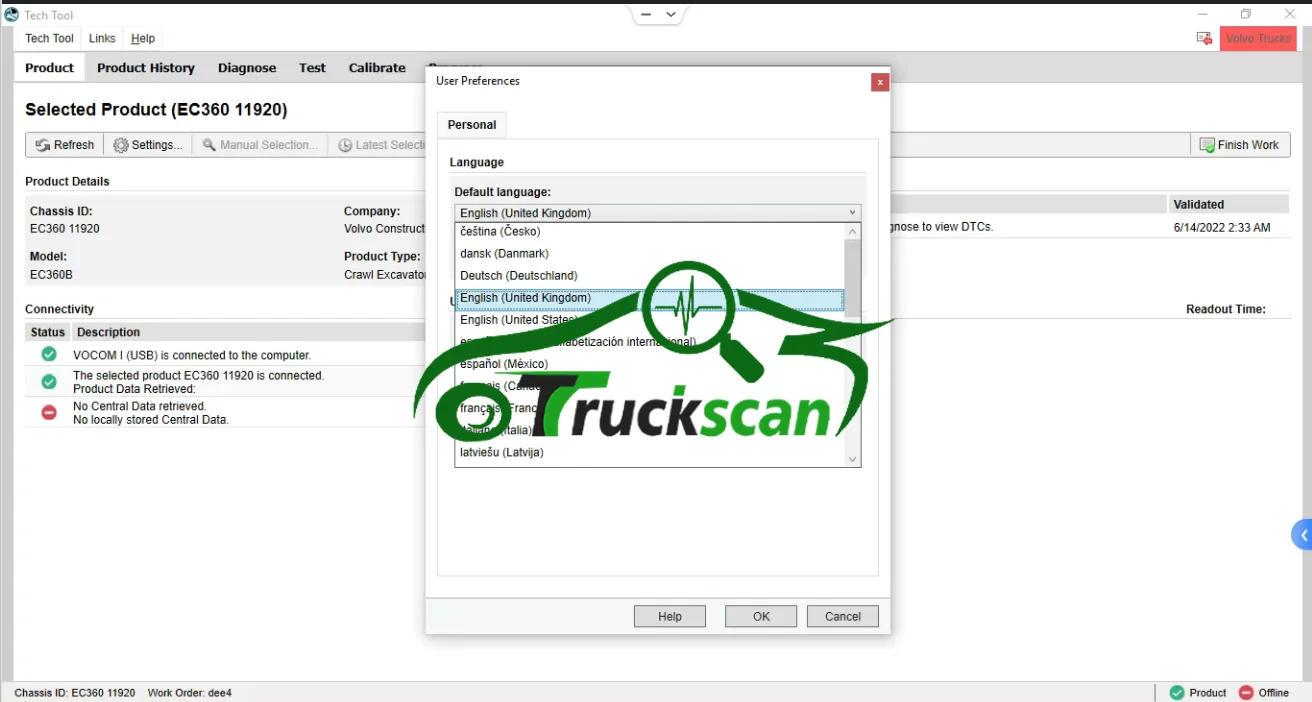The width and height of the screenshot is (1312, 702).
Task: Switch to the Product History tab
Action: (x=146, y=68)
